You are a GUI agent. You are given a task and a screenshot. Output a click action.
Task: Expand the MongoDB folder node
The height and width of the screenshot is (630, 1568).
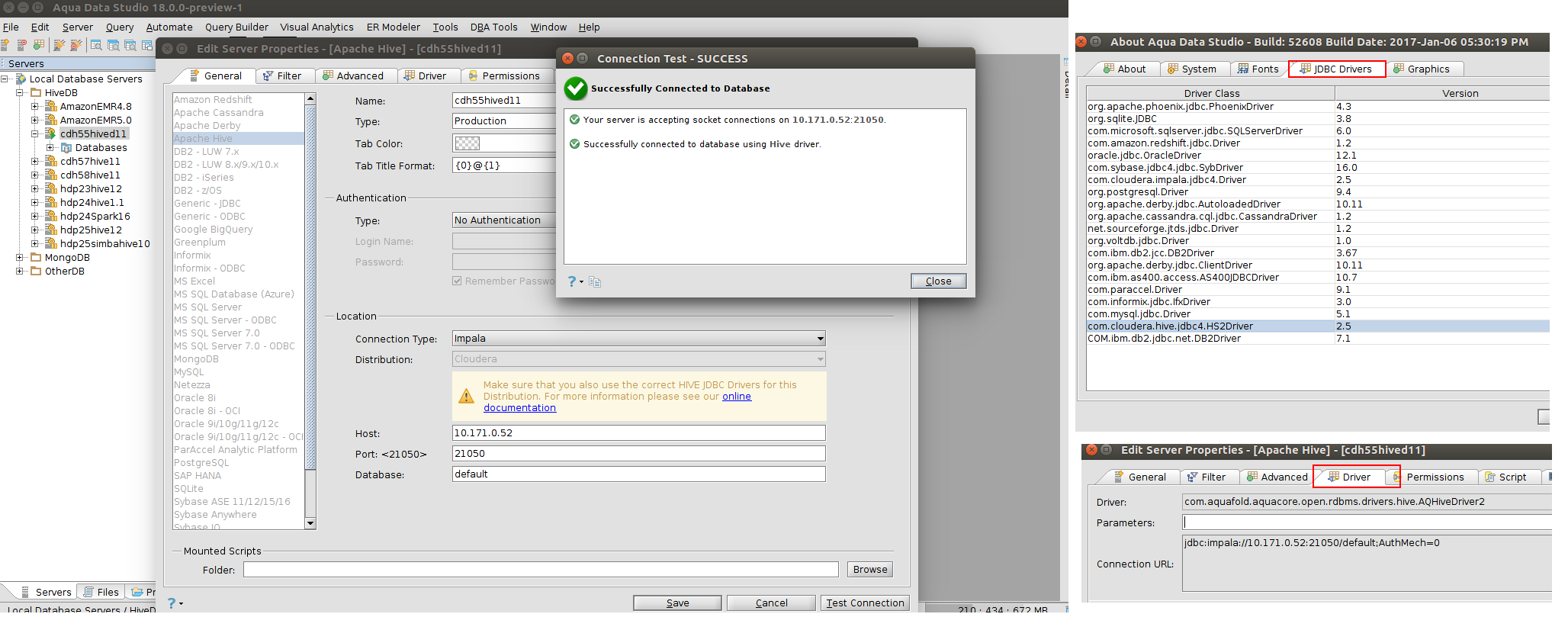(x=20, y=257)
